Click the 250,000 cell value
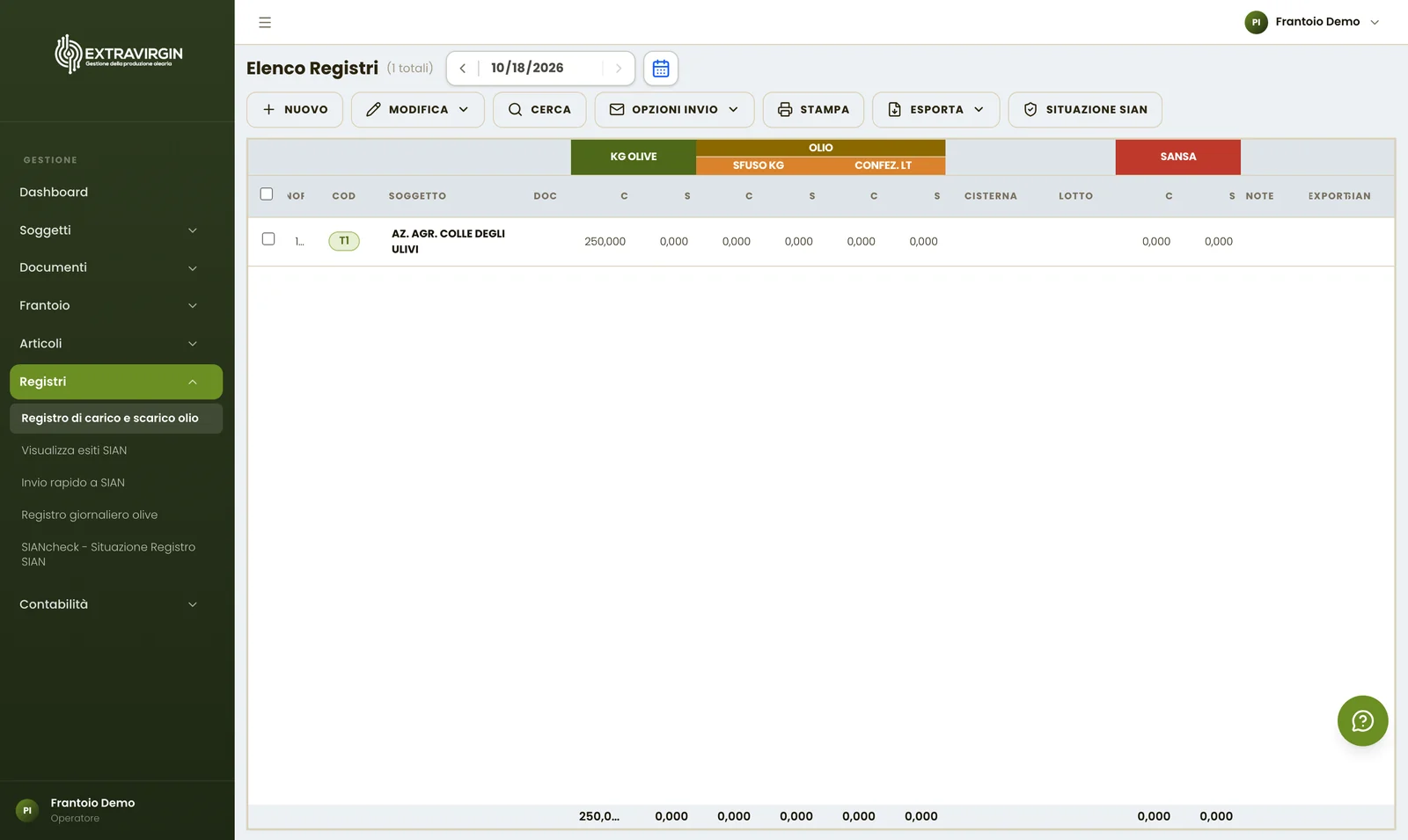1408x840 pixels. [x=605, y=242]
